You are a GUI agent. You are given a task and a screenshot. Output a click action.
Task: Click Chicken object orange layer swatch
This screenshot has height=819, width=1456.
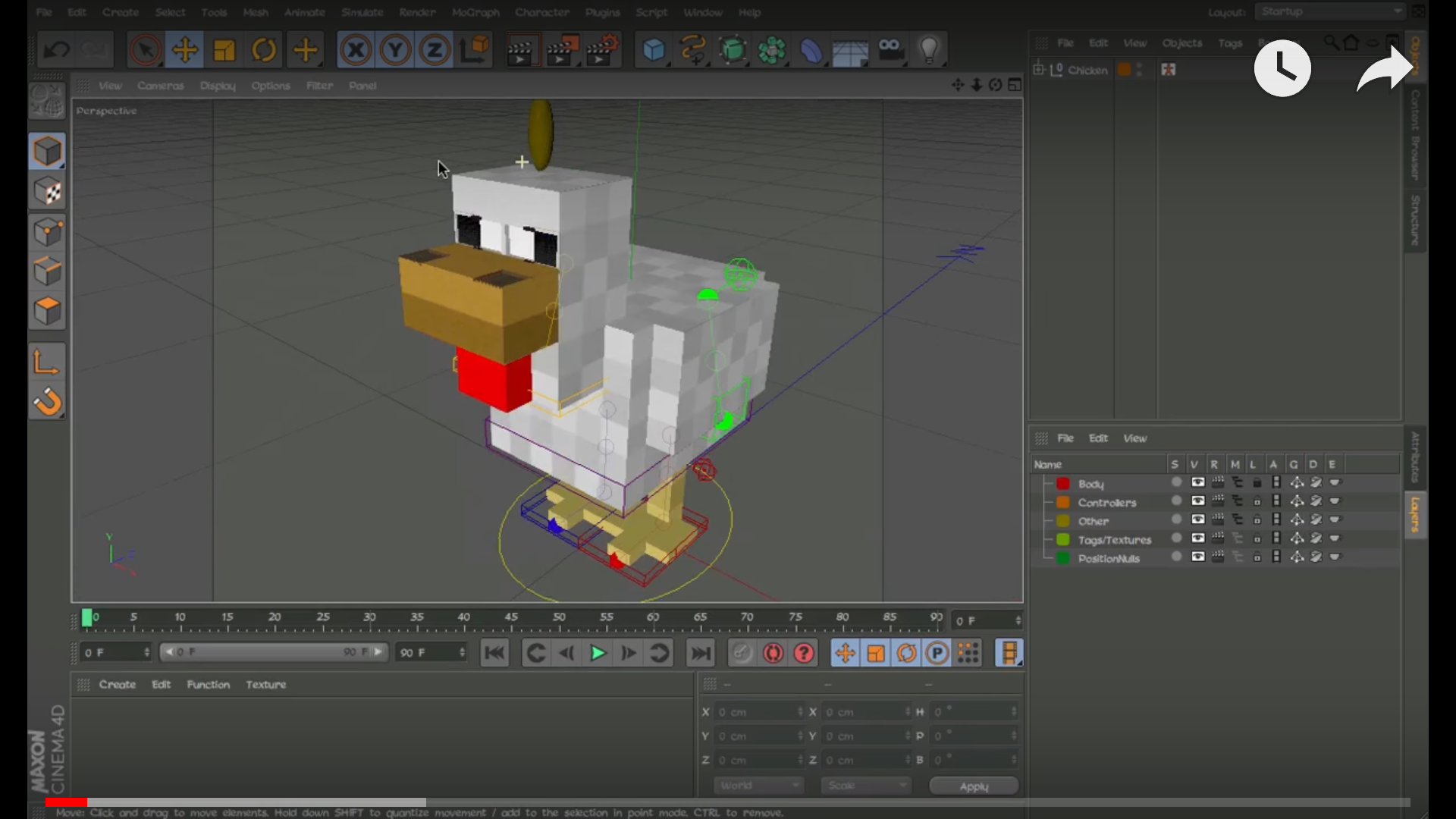click(x=1124, y=70)
